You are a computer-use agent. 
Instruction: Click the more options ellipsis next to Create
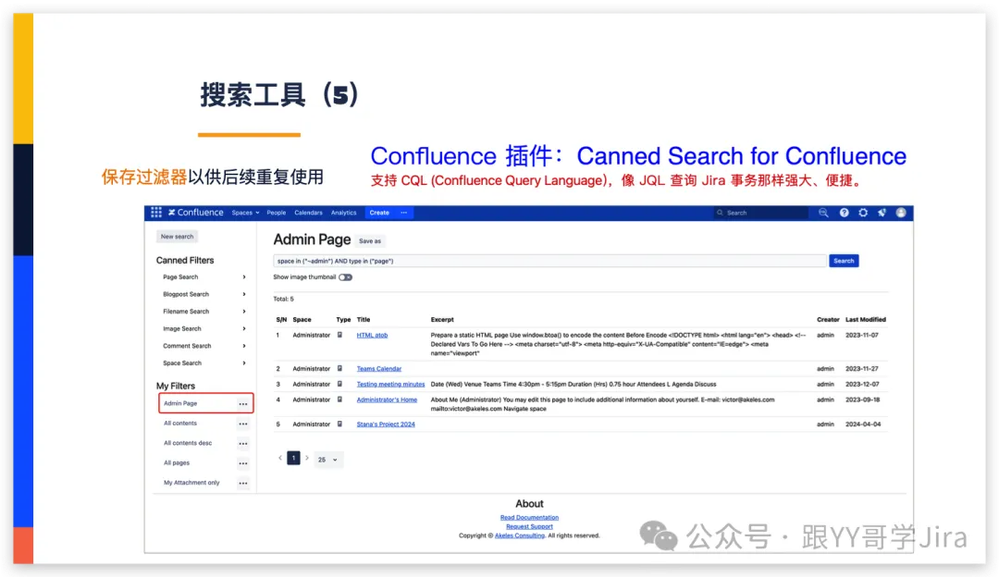click(404, 213)
